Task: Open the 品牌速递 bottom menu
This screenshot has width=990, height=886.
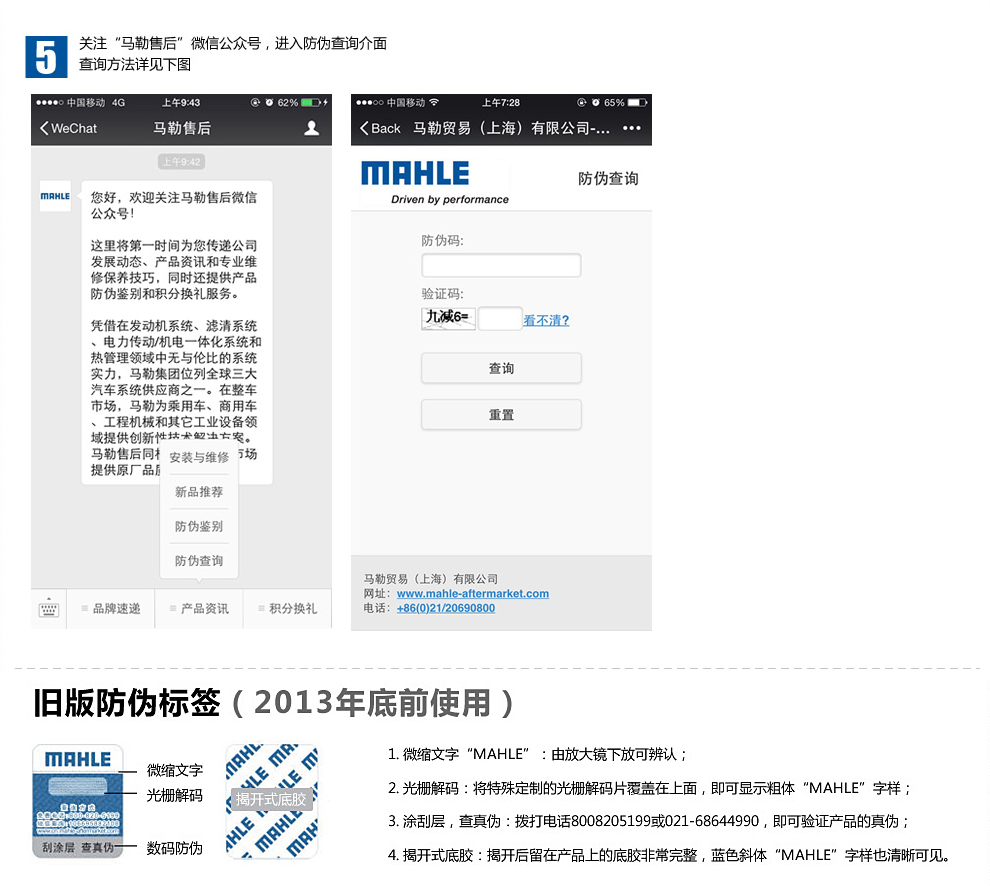Action: pyautogui.click(x=111, y=608)
